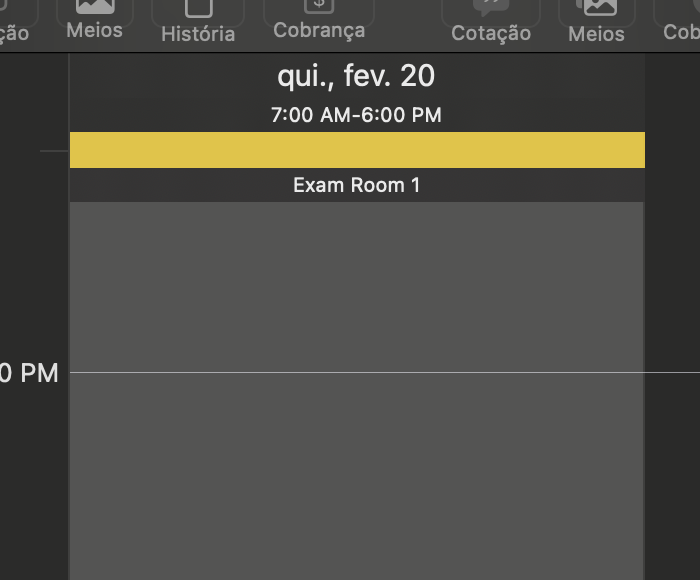Open the História clipboard icon

pos(198,8)
